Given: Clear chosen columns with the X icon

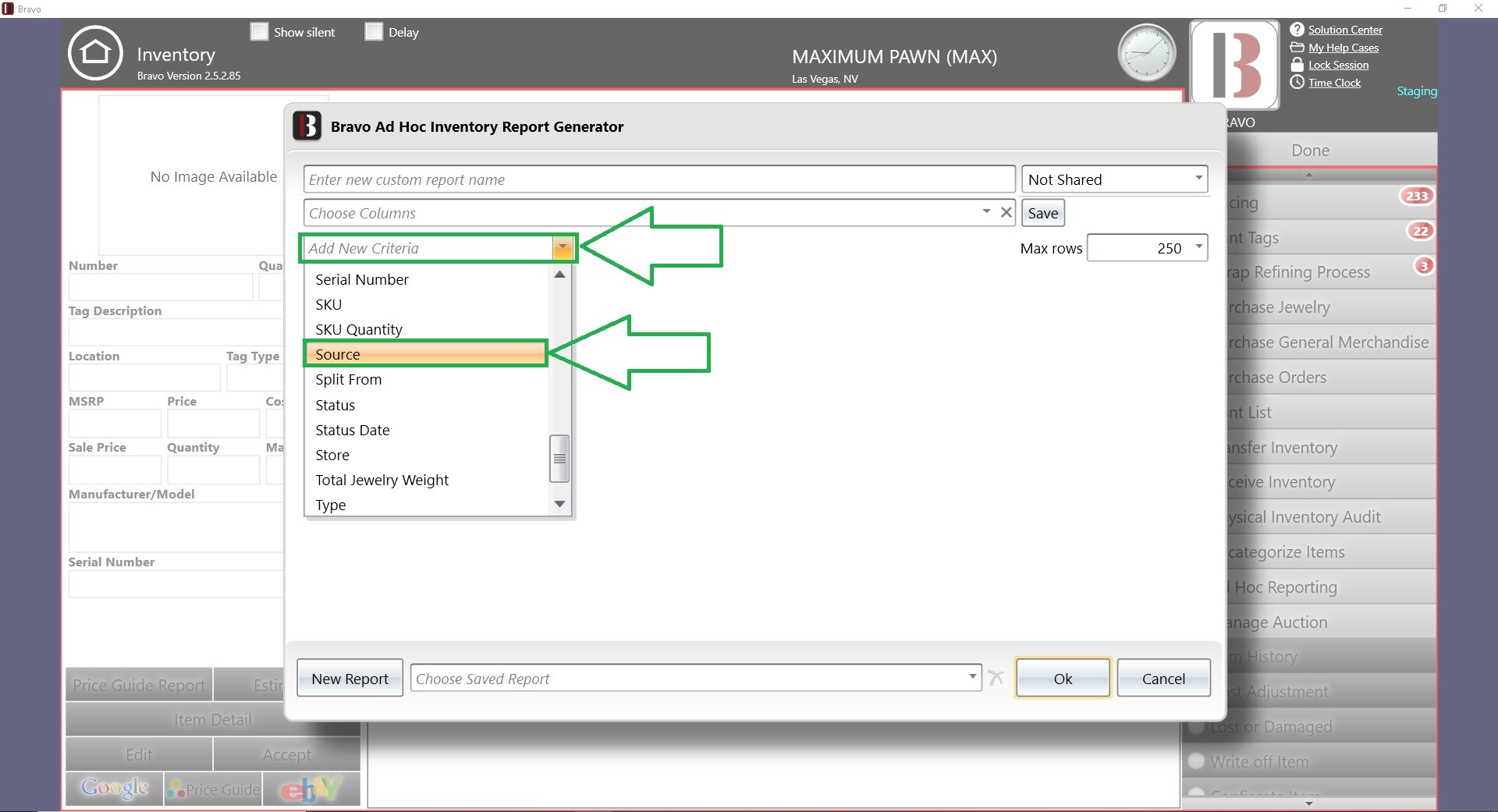Looking at the screenshot, I should (1006, 211).
